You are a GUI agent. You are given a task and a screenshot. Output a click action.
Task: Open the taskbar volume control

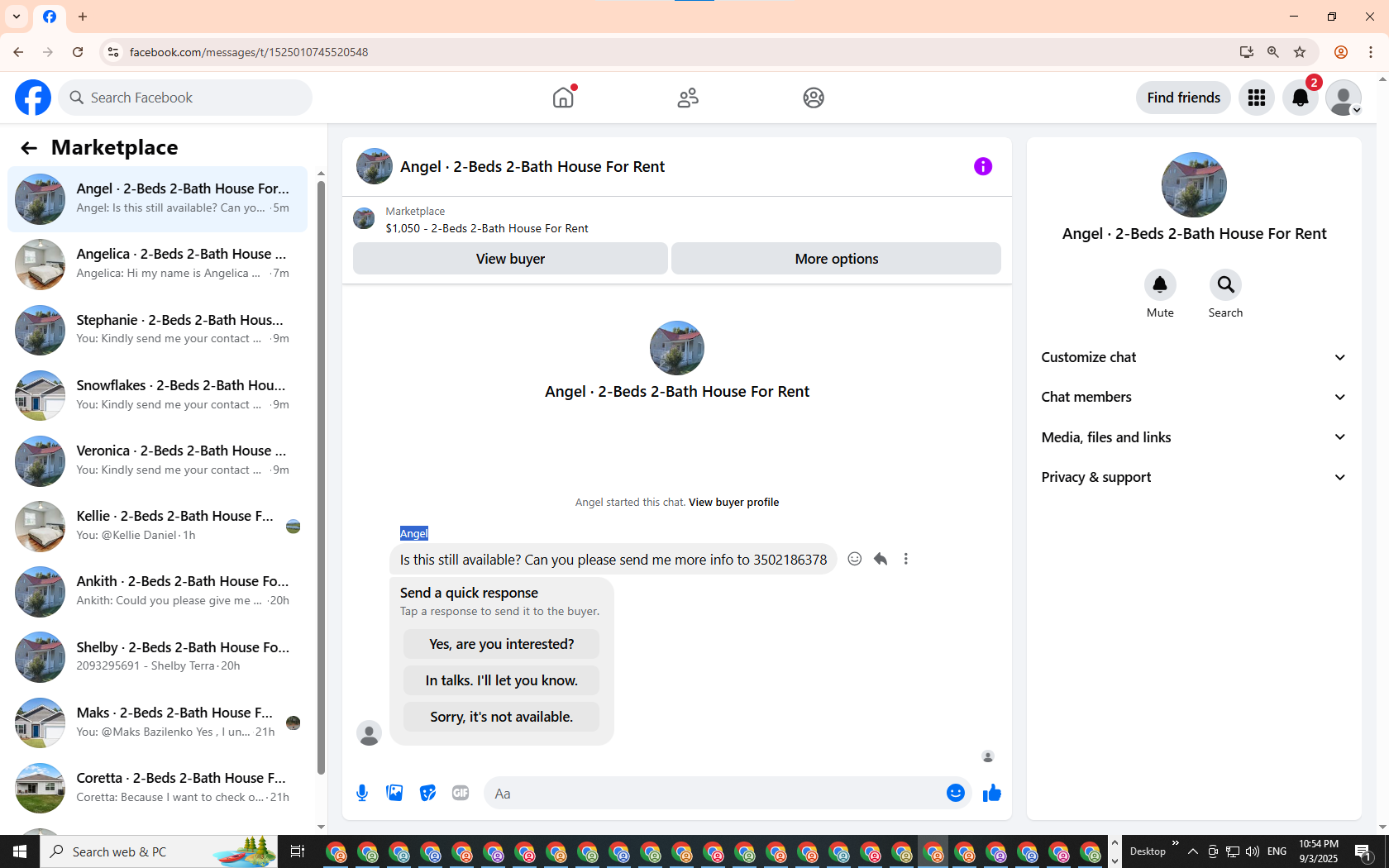[1253, 851]
